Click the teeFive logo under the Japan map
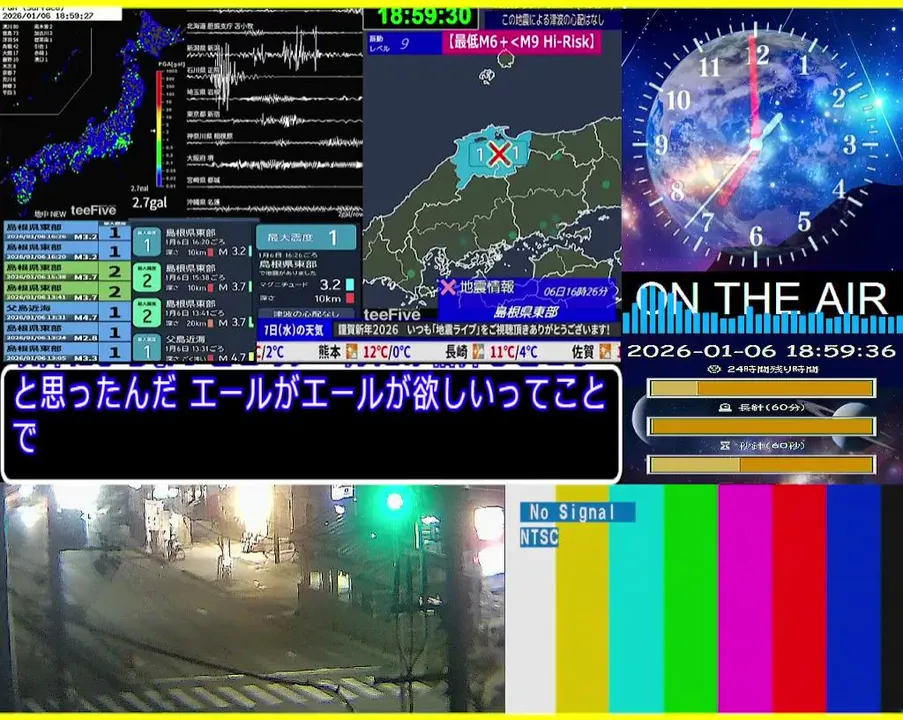 (93, 210)
